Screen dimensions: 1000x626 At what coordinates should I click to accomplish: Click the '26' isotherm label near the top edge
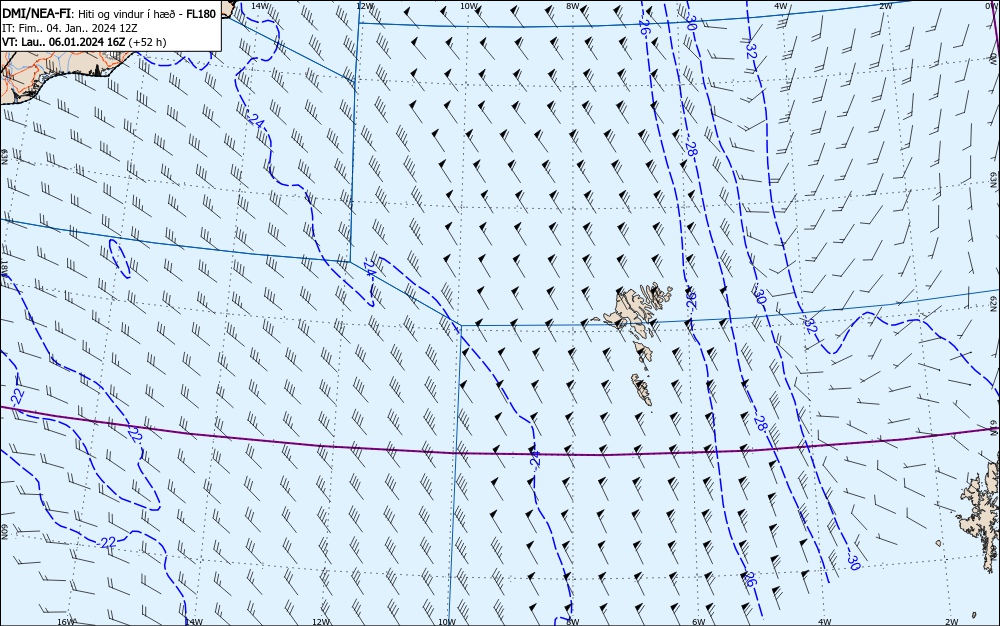pos(644,26)
